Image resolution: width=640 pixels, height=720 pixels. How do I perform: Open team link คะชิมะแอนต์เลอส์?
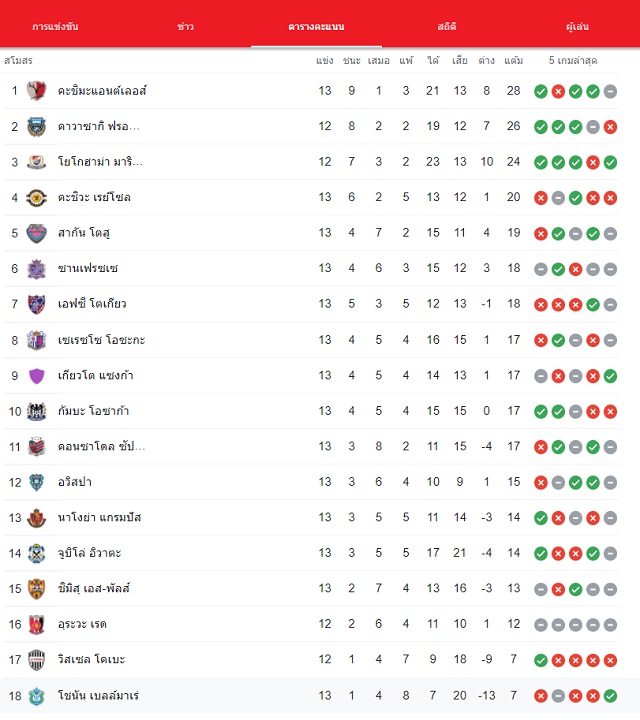[x=102, y=90]
